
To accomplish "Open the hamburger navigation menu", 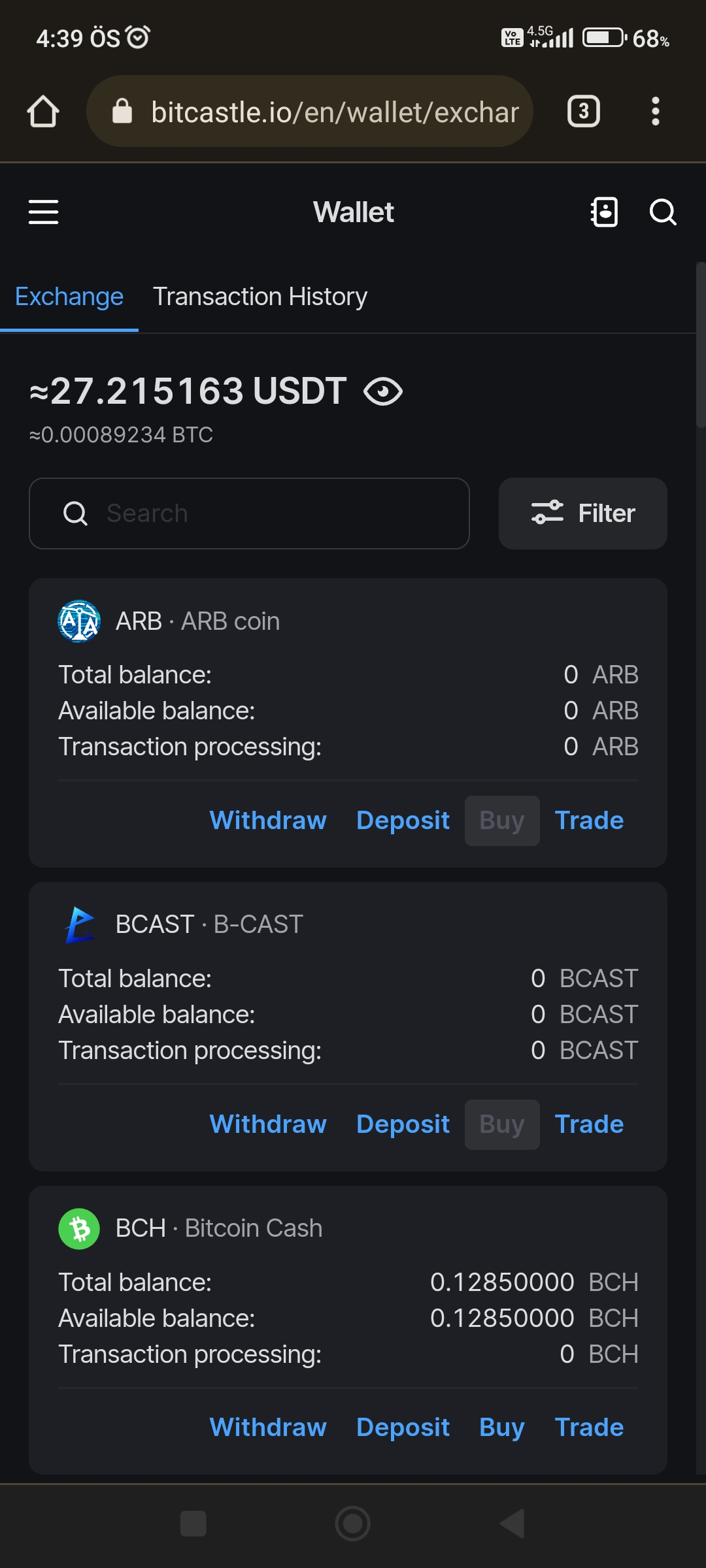I will [x=43, y=212].
